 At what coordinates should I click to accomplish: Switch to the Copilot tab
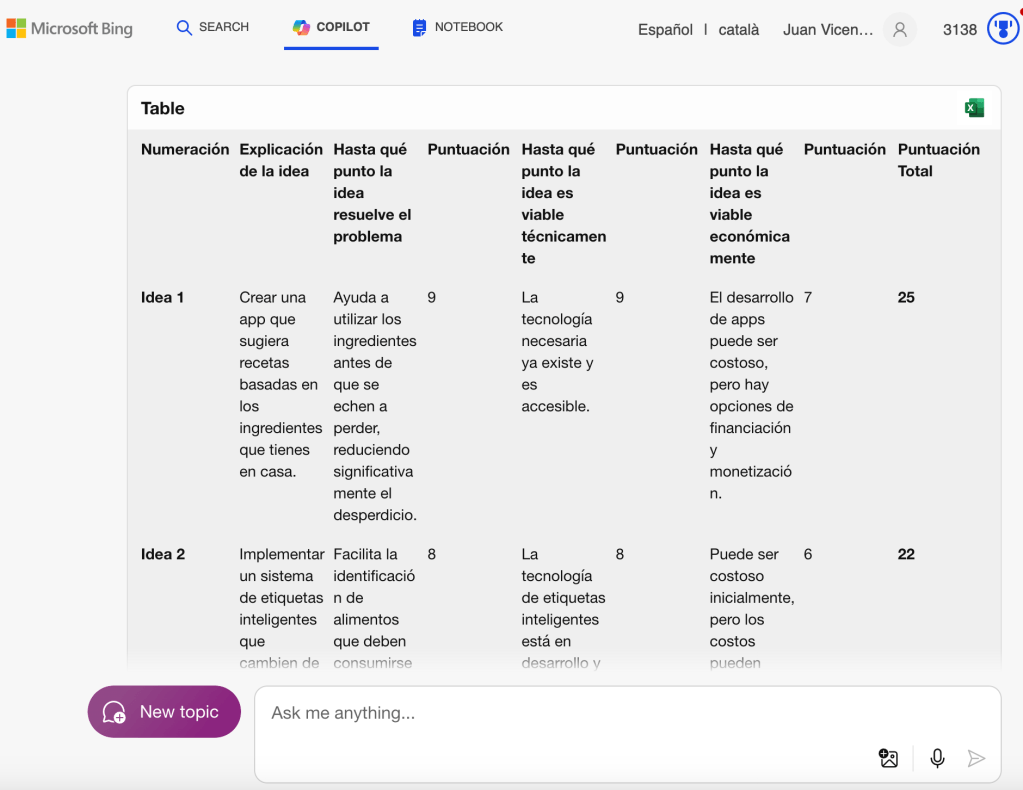(331, 27)
